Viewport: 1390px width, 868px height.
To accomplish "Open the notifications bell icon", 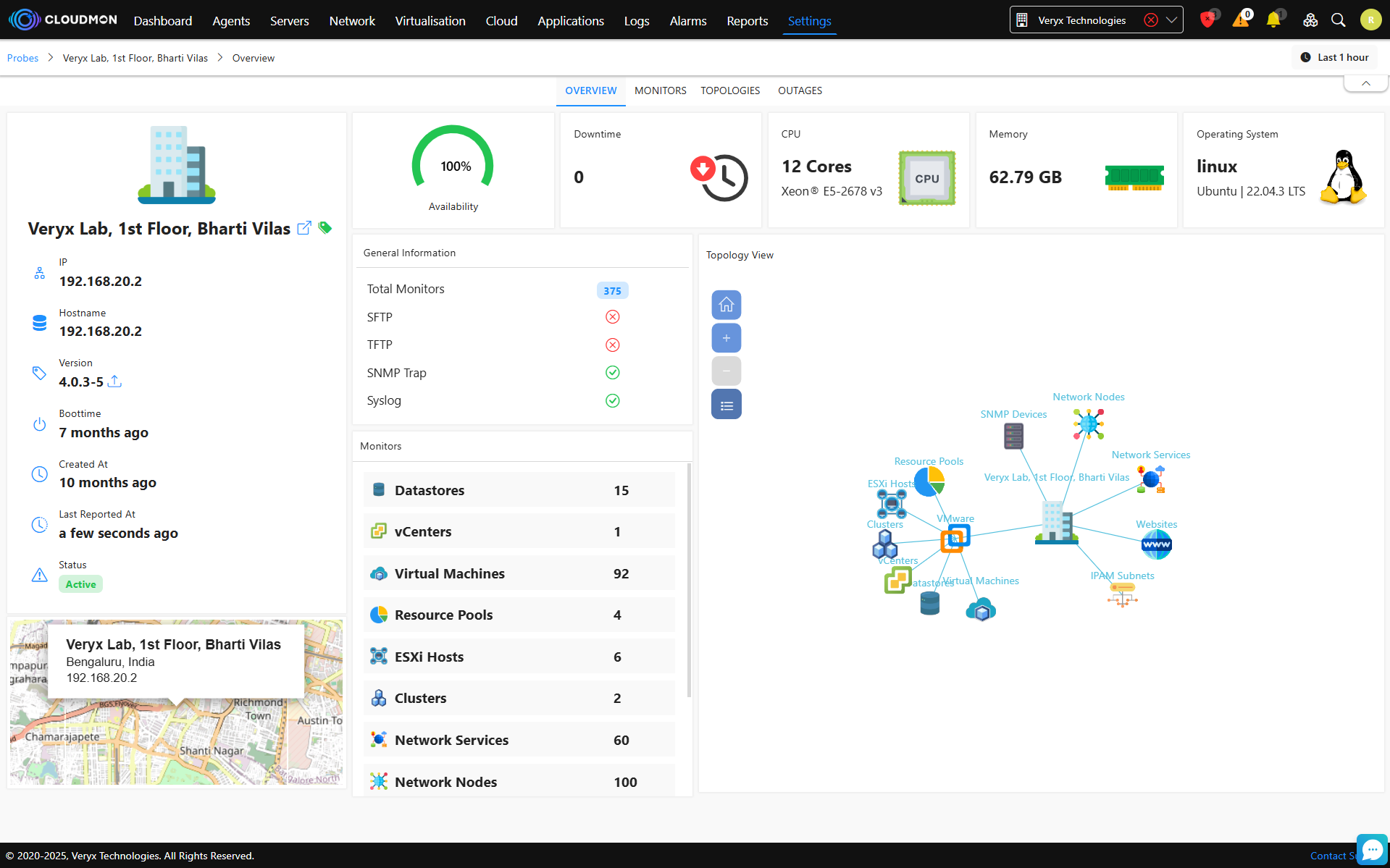I will click(1273, 20).
